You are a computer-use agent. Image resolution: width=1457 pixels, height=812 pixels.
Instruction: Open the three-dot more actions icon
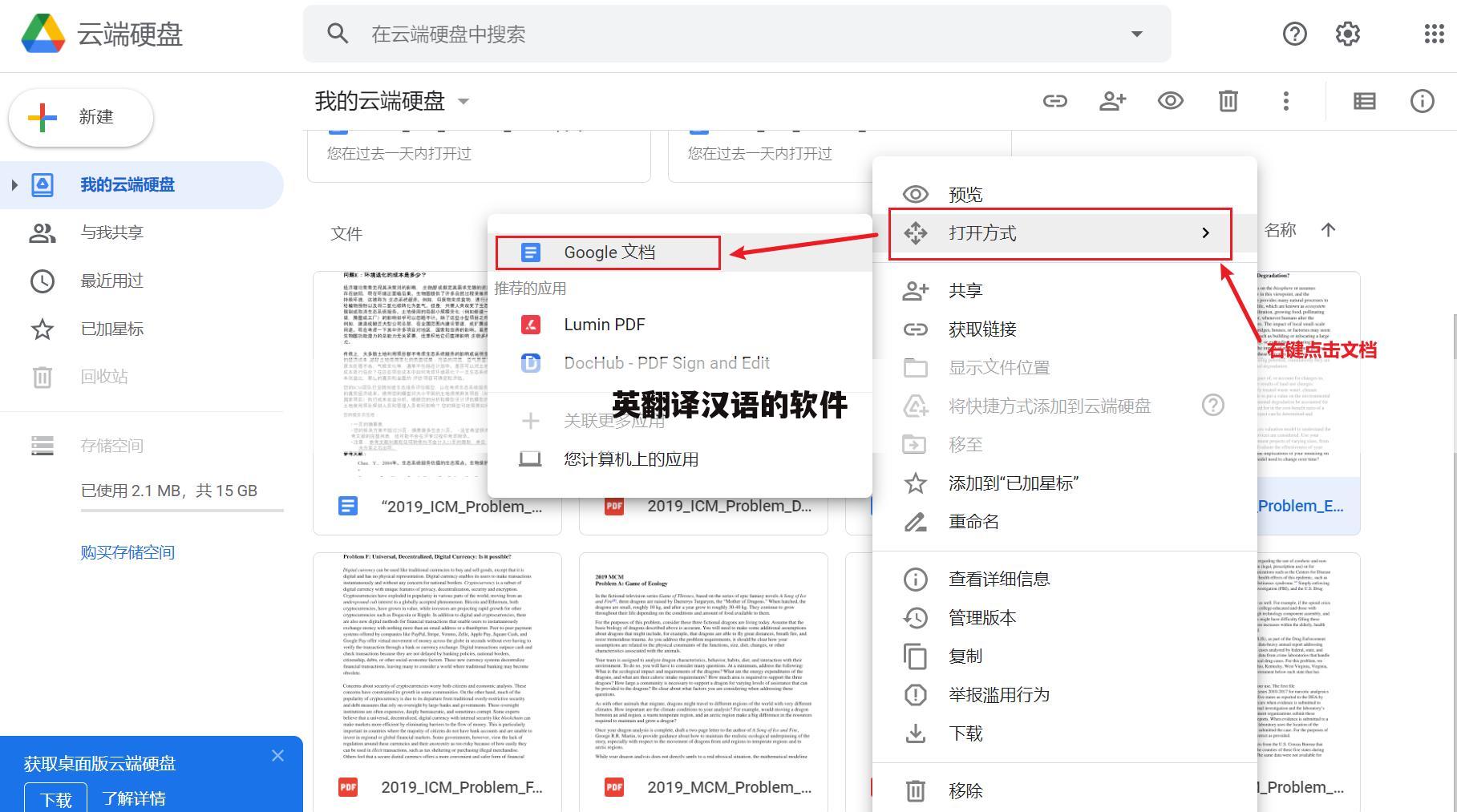[x=1286, y=101]
